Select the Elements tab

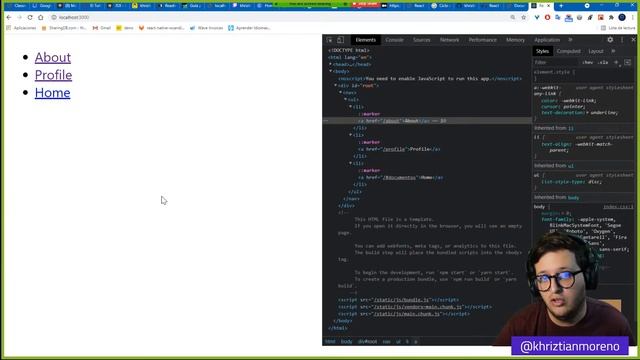(x=365, y=40)
